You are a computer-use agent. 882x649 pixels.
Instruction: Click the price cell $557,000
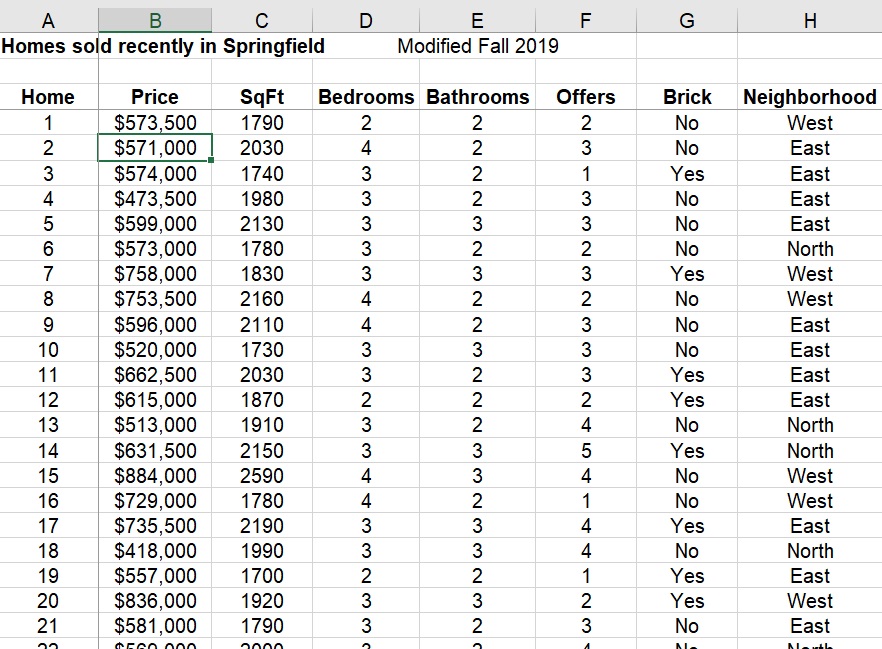[155, 576]
